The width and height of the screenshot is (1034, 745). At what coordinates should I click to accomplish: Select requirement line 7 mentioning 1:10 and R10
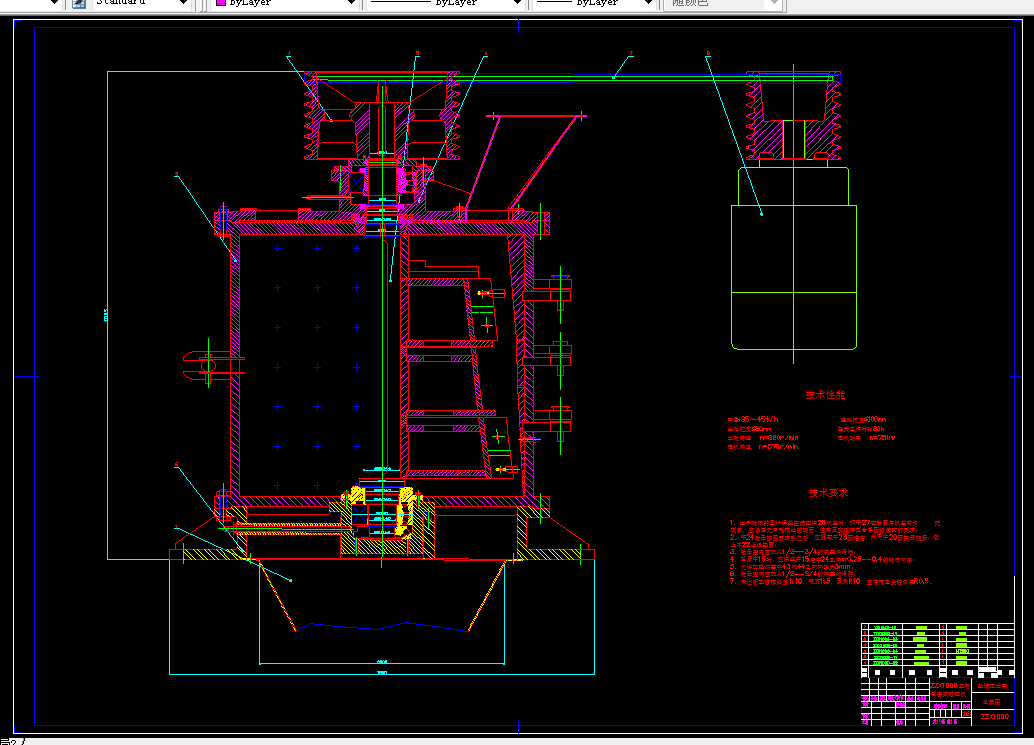click(830, 581)
